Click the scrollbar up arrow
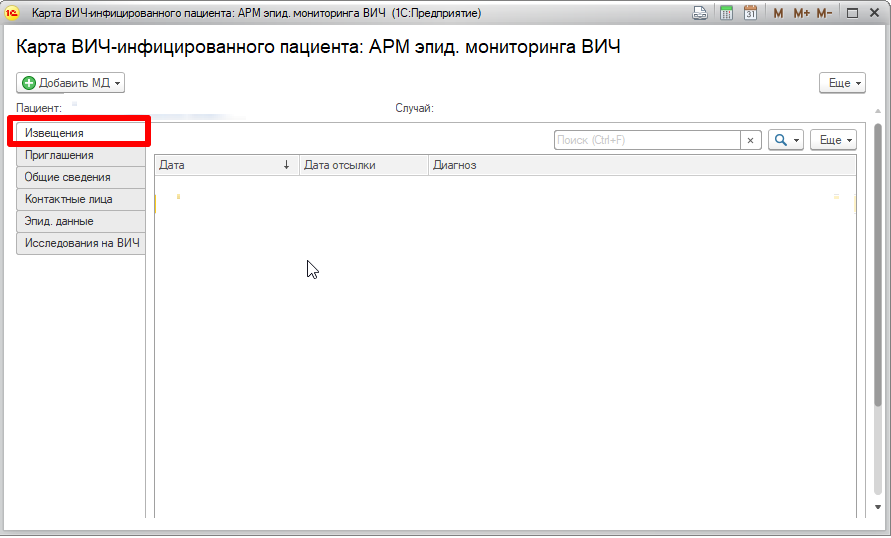 point(878,111)
